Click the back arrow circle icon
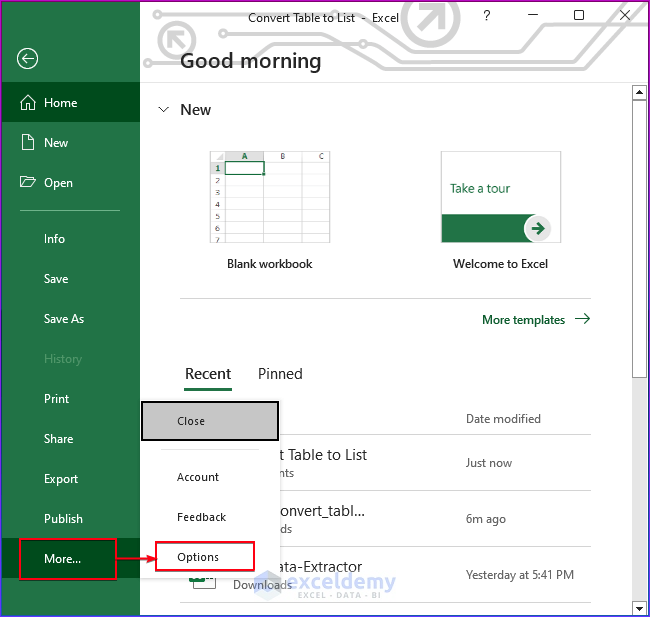This screenshot has height=617, width=650. point(27,58)
